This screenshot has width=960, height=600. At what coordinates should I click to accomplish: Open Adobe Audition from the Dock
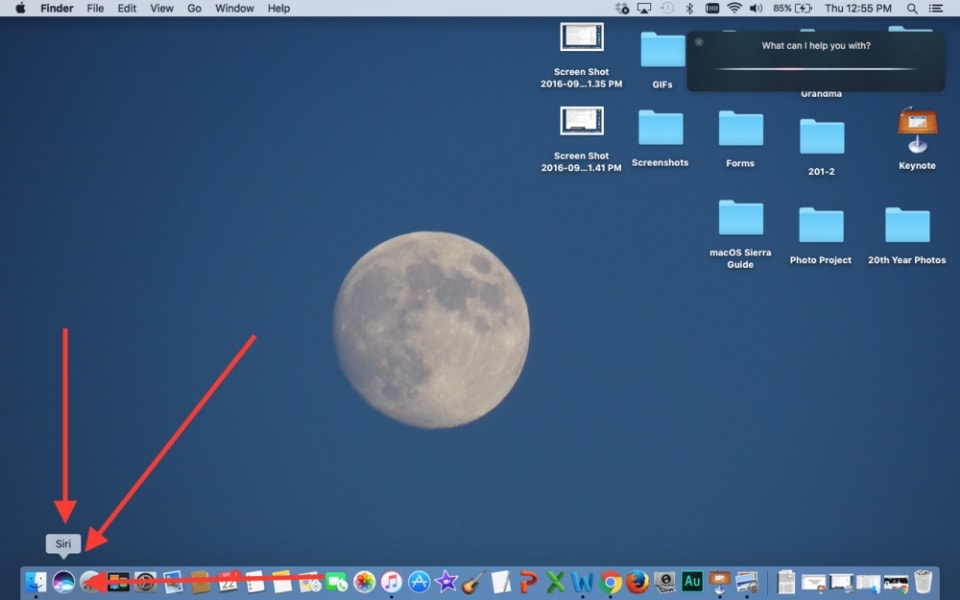[691, 582]
